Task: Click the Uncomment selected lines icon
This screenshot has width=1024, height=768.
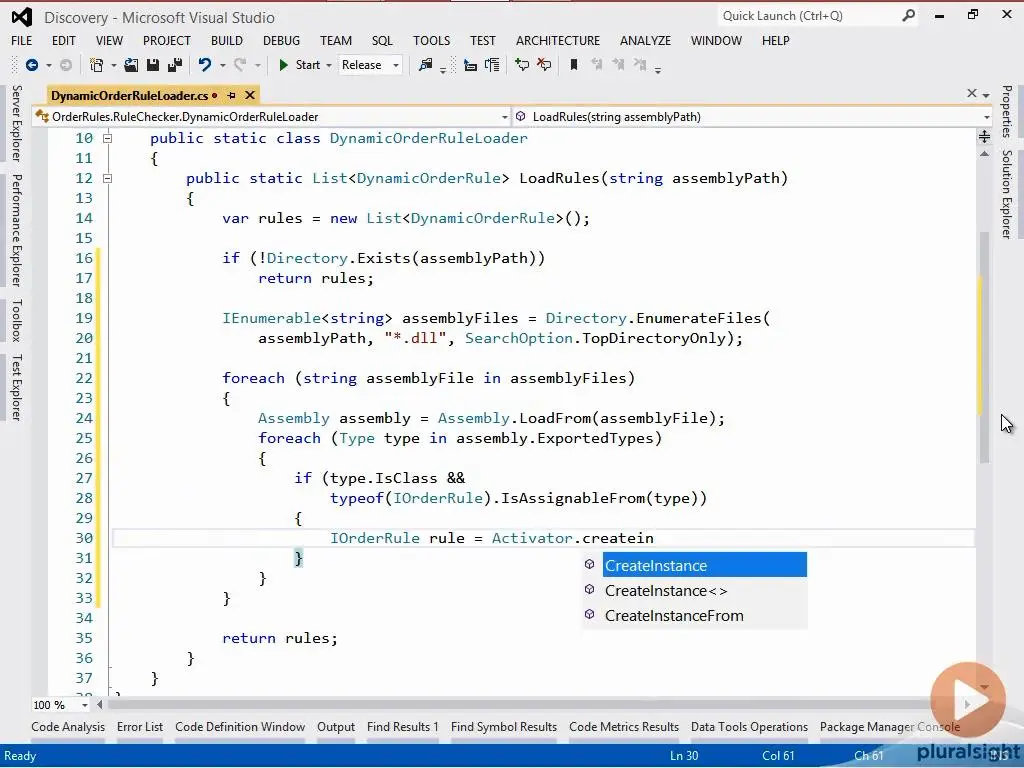Action: 543,65
